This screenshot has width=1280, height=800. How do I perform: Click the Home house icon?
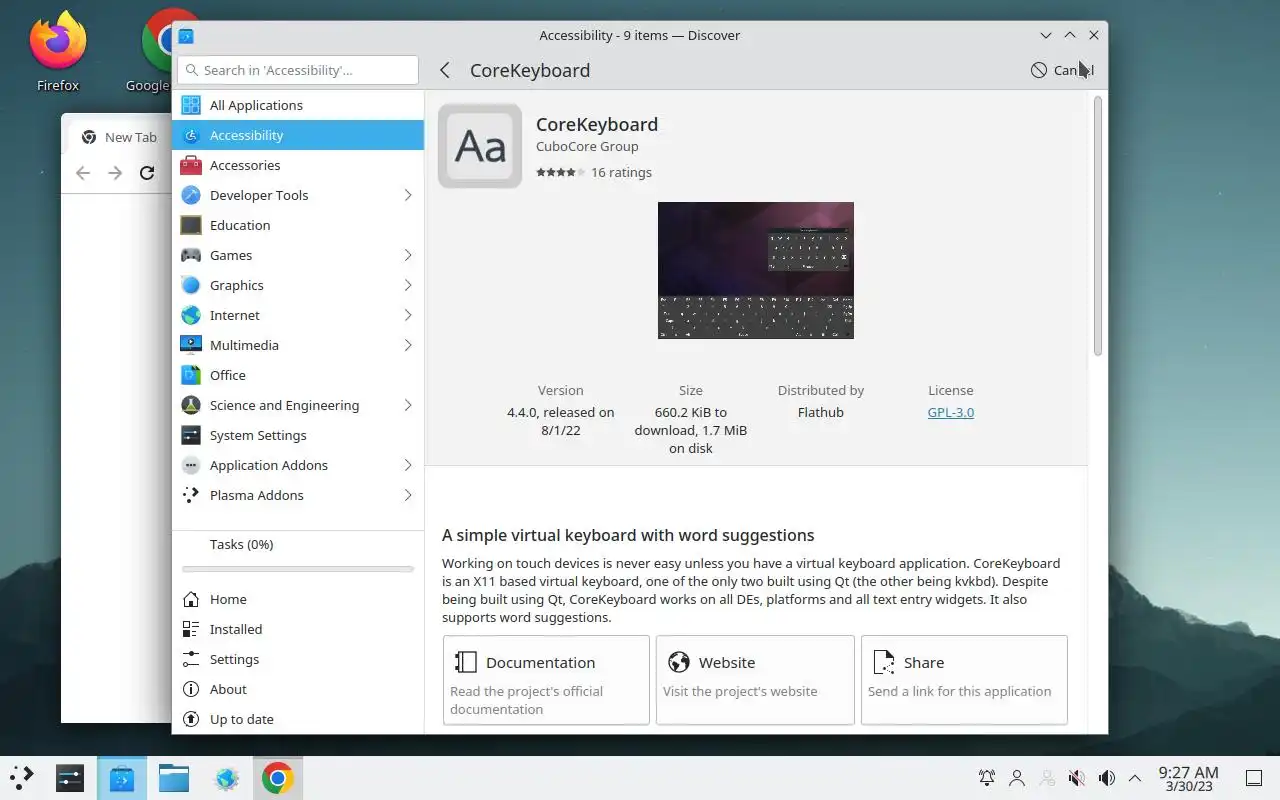191,599
